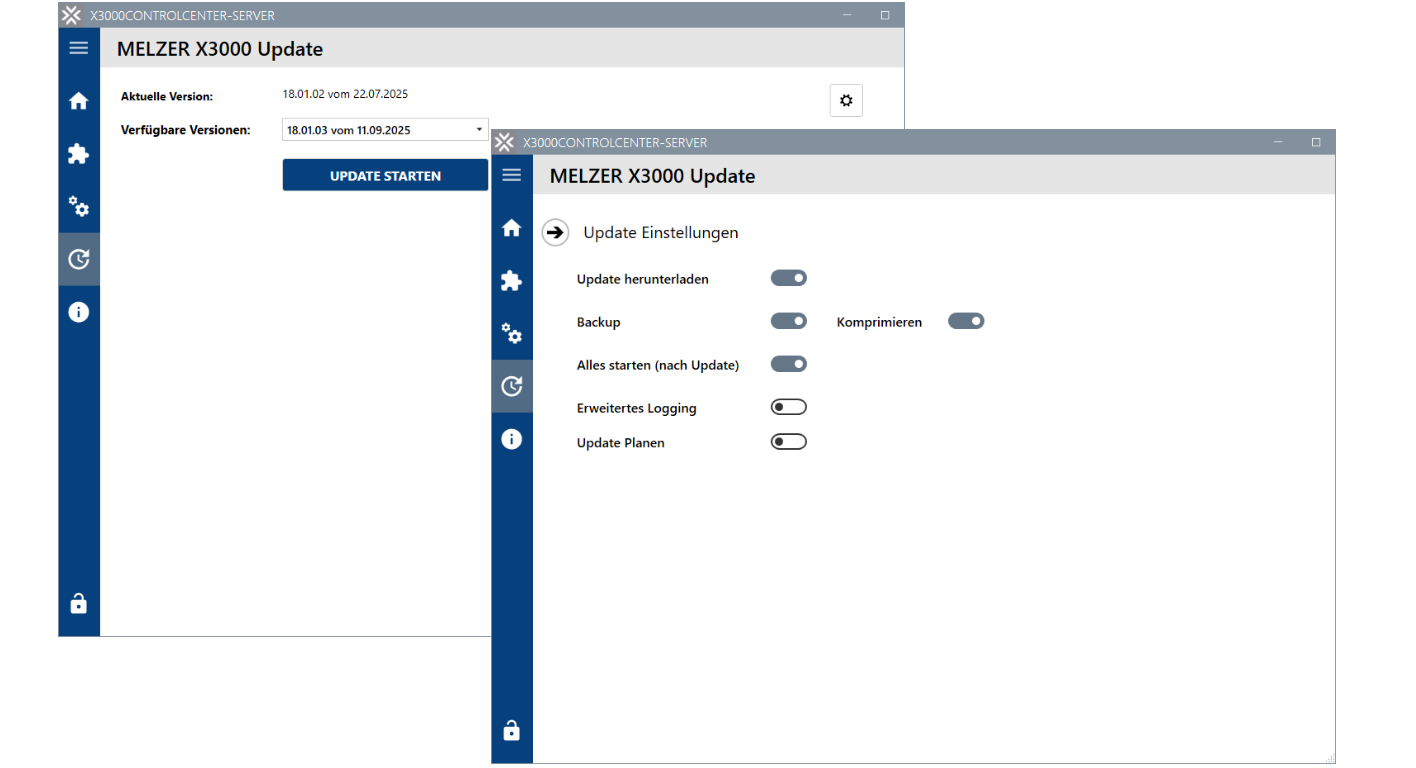Viewport: 1416px width, 768px height.
Task: Go to Home icon in back window sidebar
Action: click(x=78, y=101)
